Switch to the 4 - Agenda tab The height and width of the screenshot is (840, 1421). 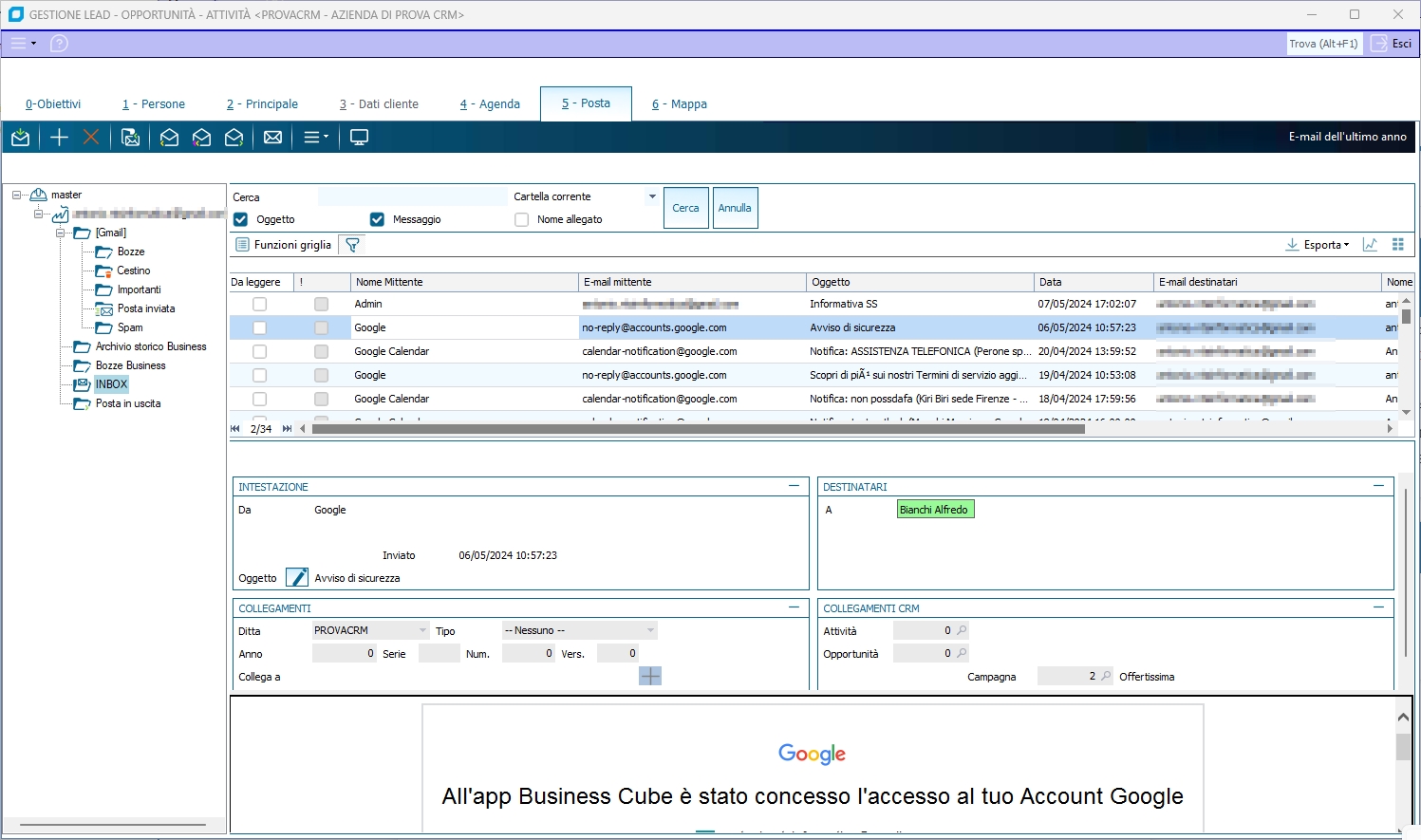coord(490,104)
